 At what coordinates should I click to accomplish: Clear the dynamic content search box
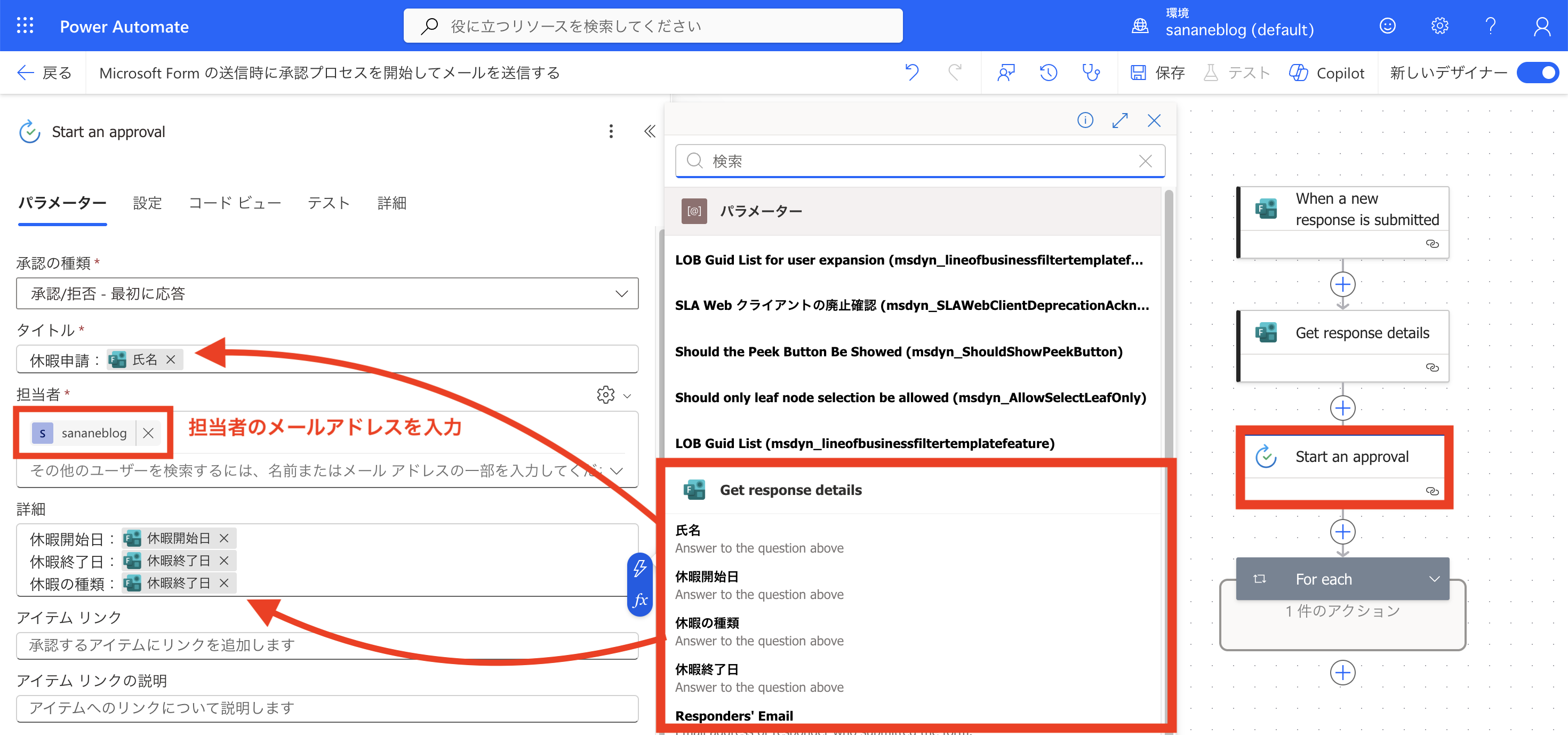1145,161
